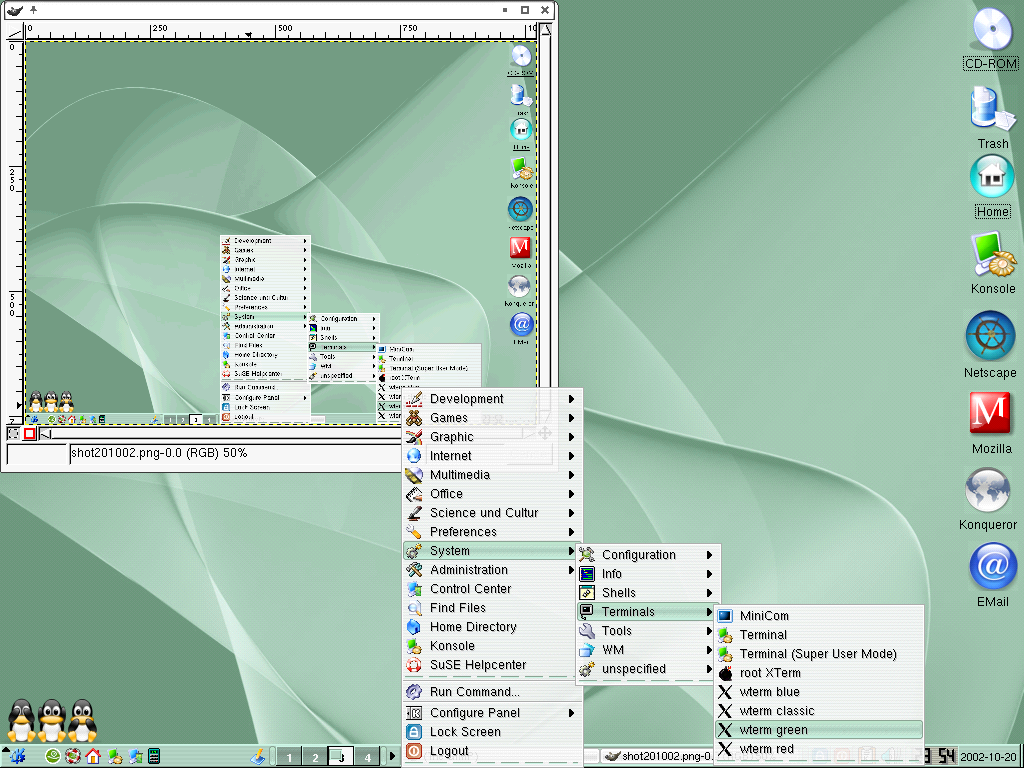The image size is (1024, 768).
Task: Expand the Multimedia submenu
Action: pyautogui.click(x=492, y=474)
